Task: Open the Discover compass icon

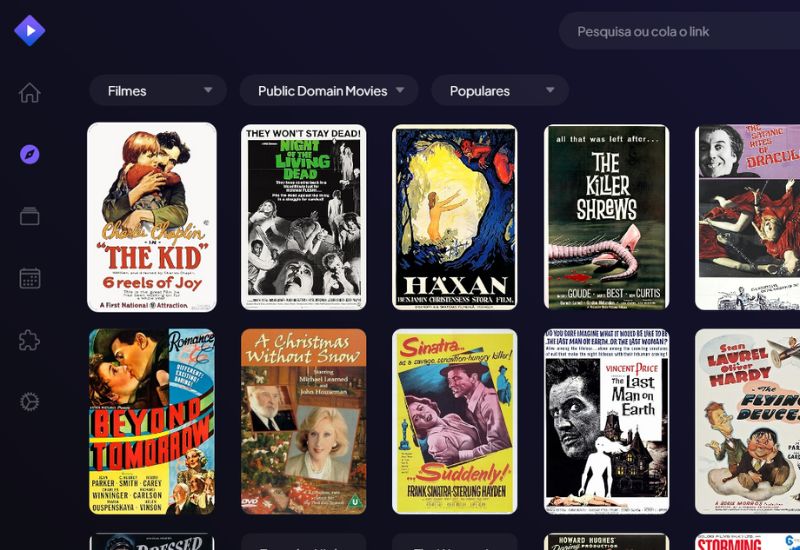Action: click(x=30, y=154)
